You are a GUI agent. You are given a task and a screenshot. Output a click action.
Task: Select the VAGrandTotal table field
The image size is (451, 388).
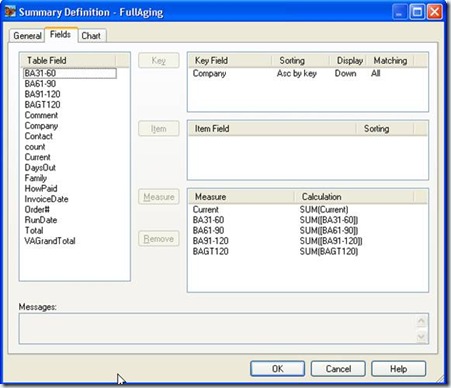[x=50, y=241]
